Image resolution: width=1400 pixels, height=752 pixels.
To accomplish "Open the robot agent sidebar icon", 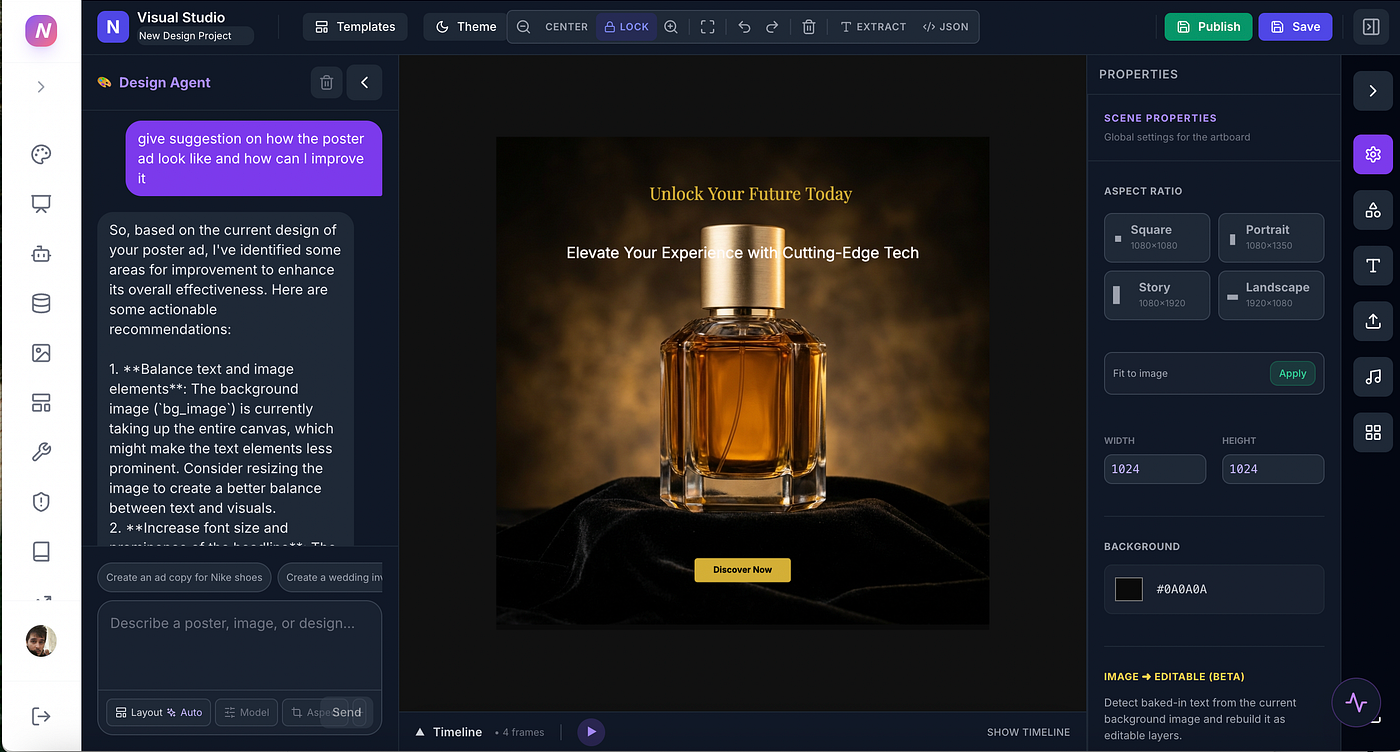I will [41, 254].
